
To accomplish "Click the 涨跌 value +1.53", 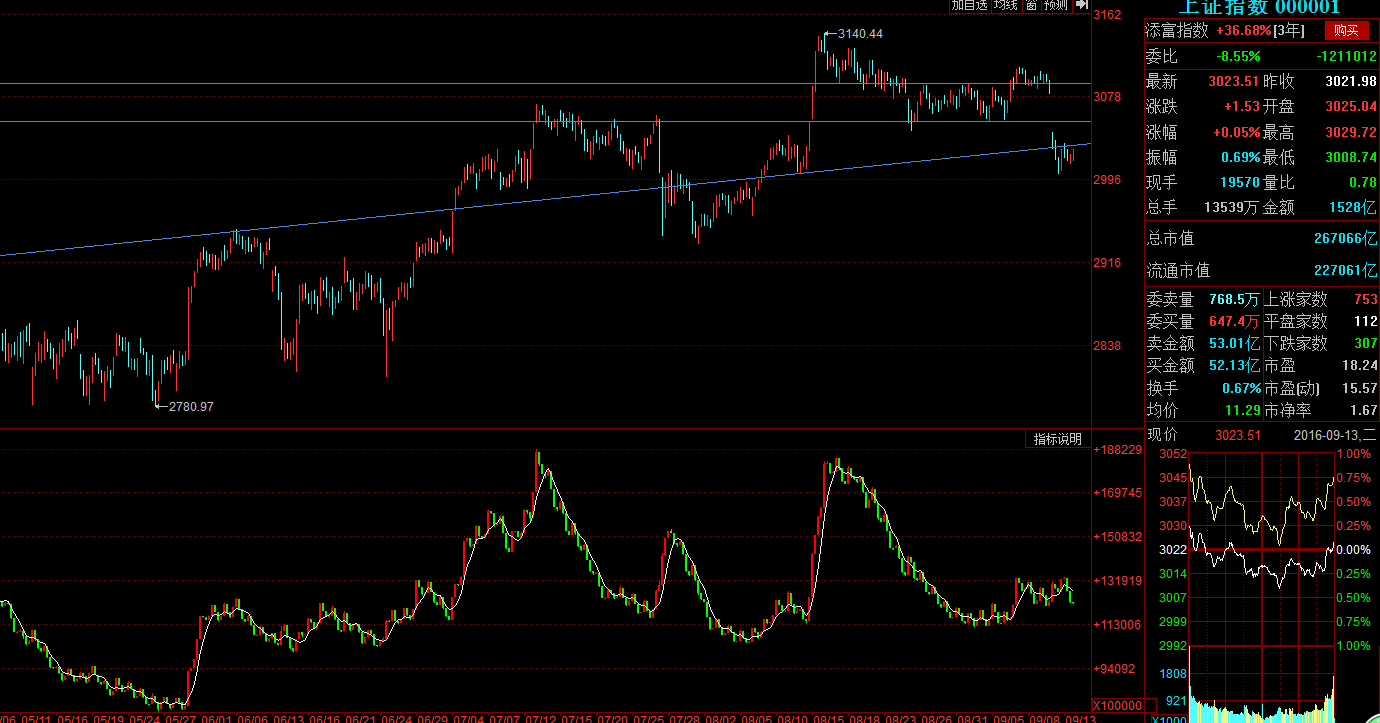I will coord(1244,106).
